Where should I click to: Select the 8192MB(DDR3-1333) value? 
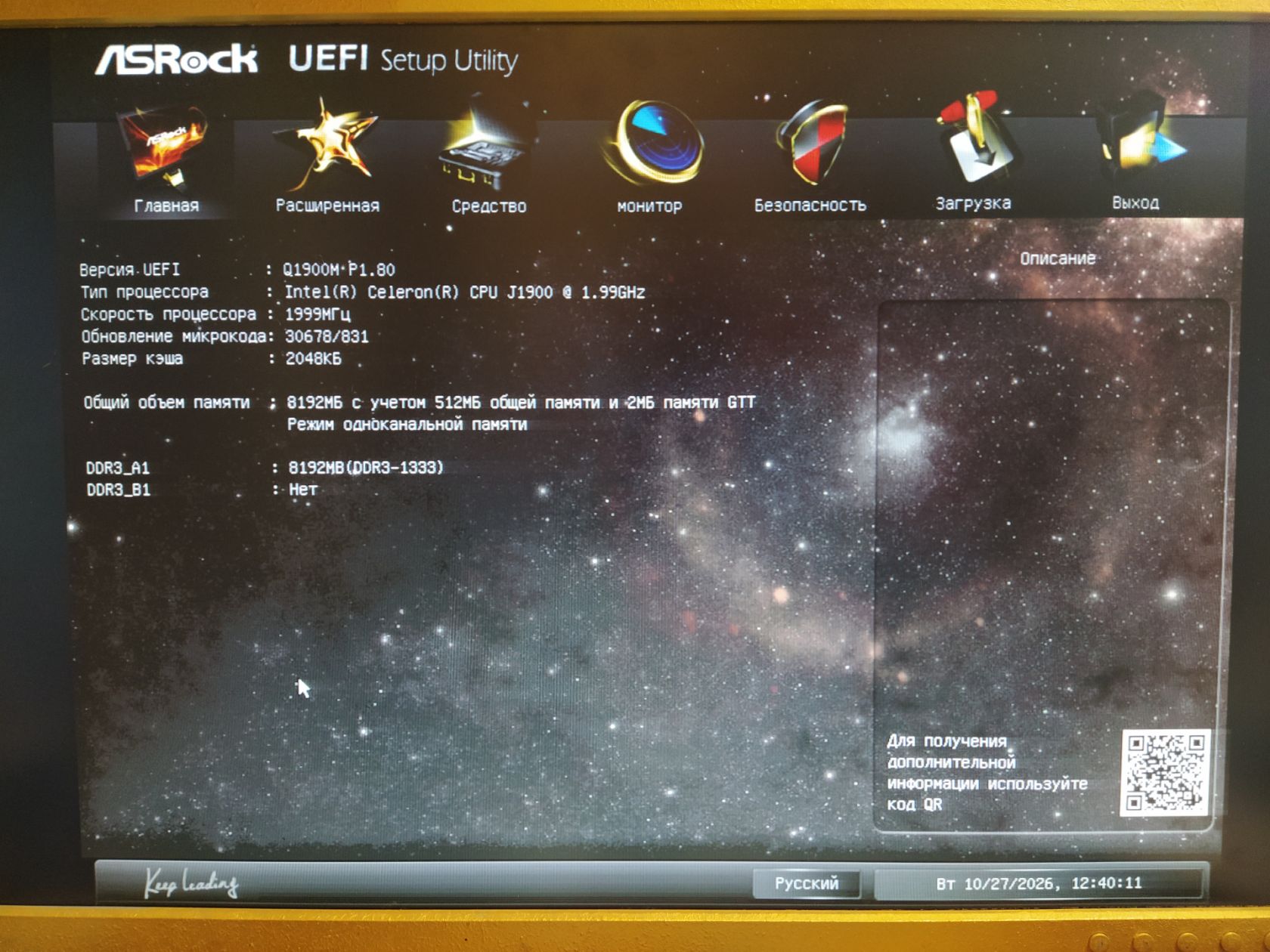[x=366, y=468]
